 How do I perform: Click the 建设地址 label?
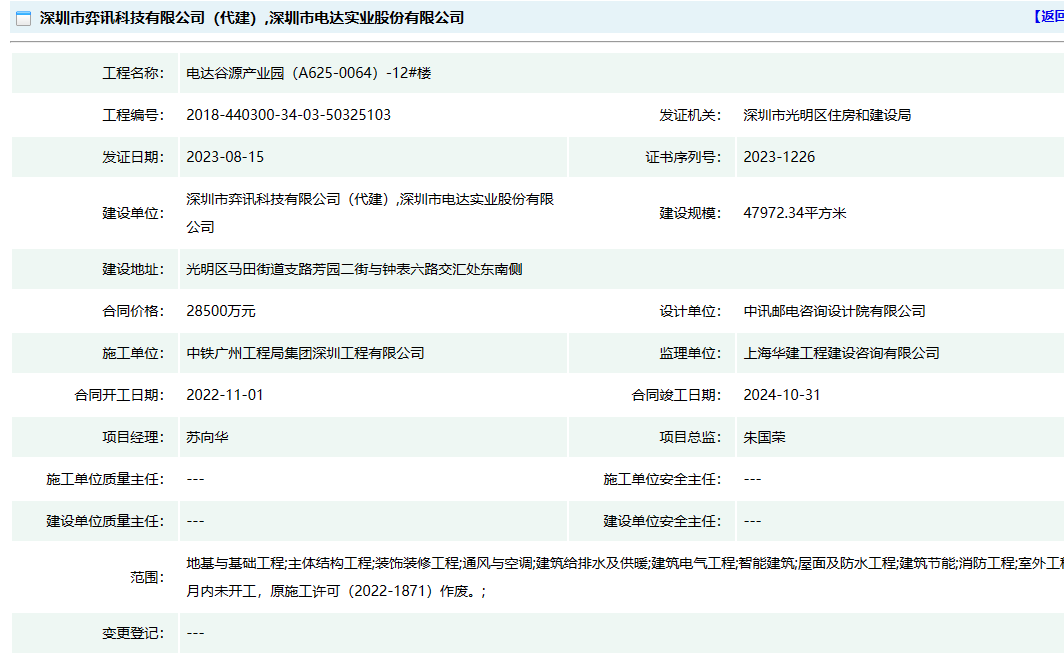tap(133, 269)
